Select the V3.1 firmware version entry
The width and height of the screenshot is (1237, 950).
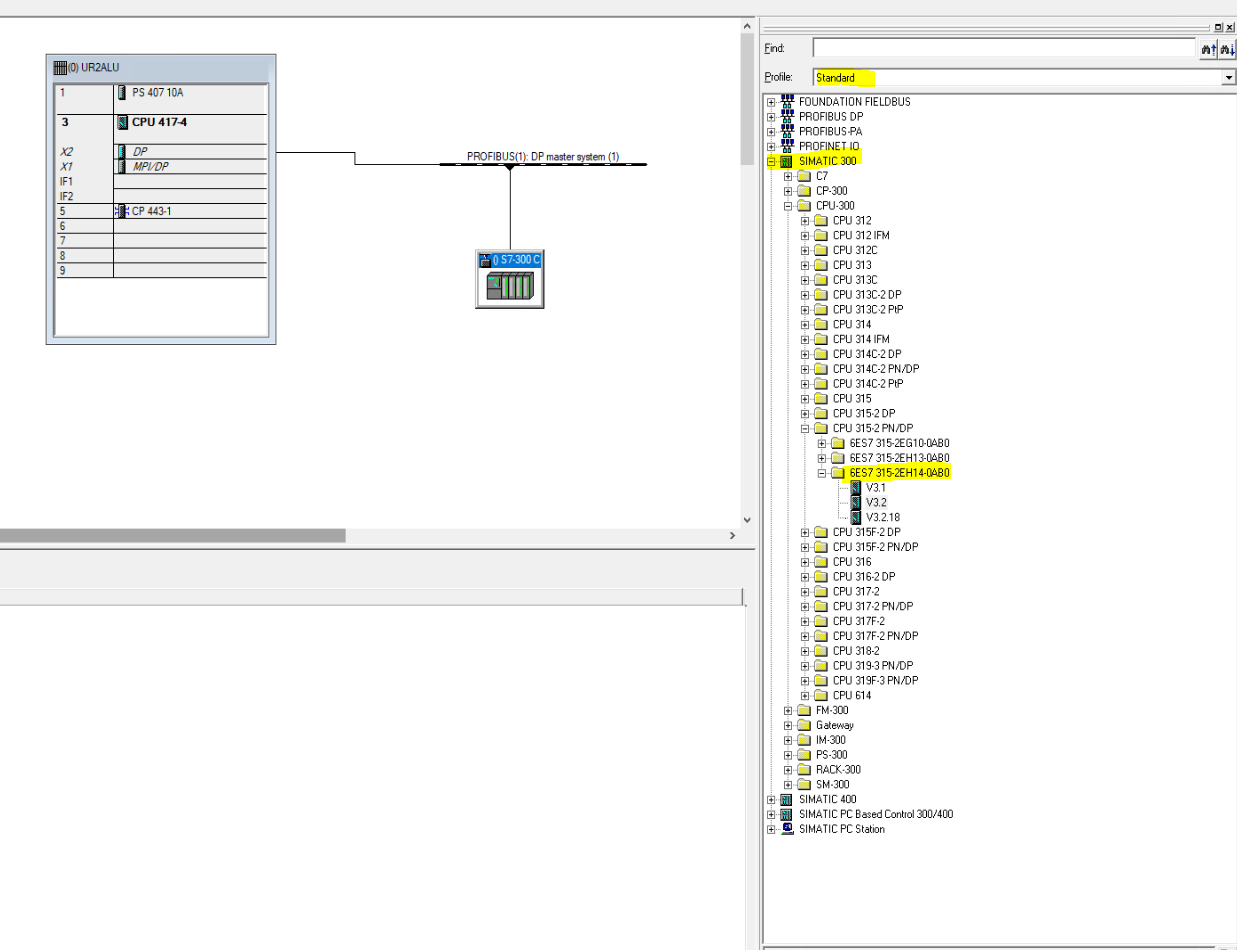pos(876,488)
